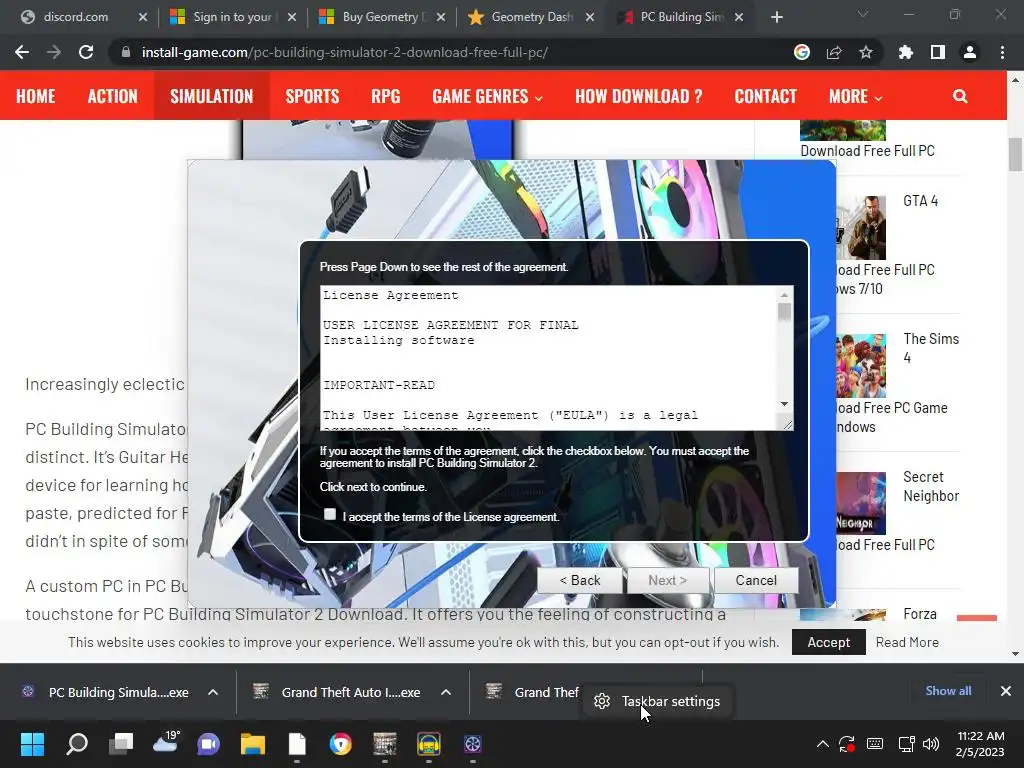Screen dimensions: 1024x768
Task: Go forward in browser history
Action: coord(54,52)
